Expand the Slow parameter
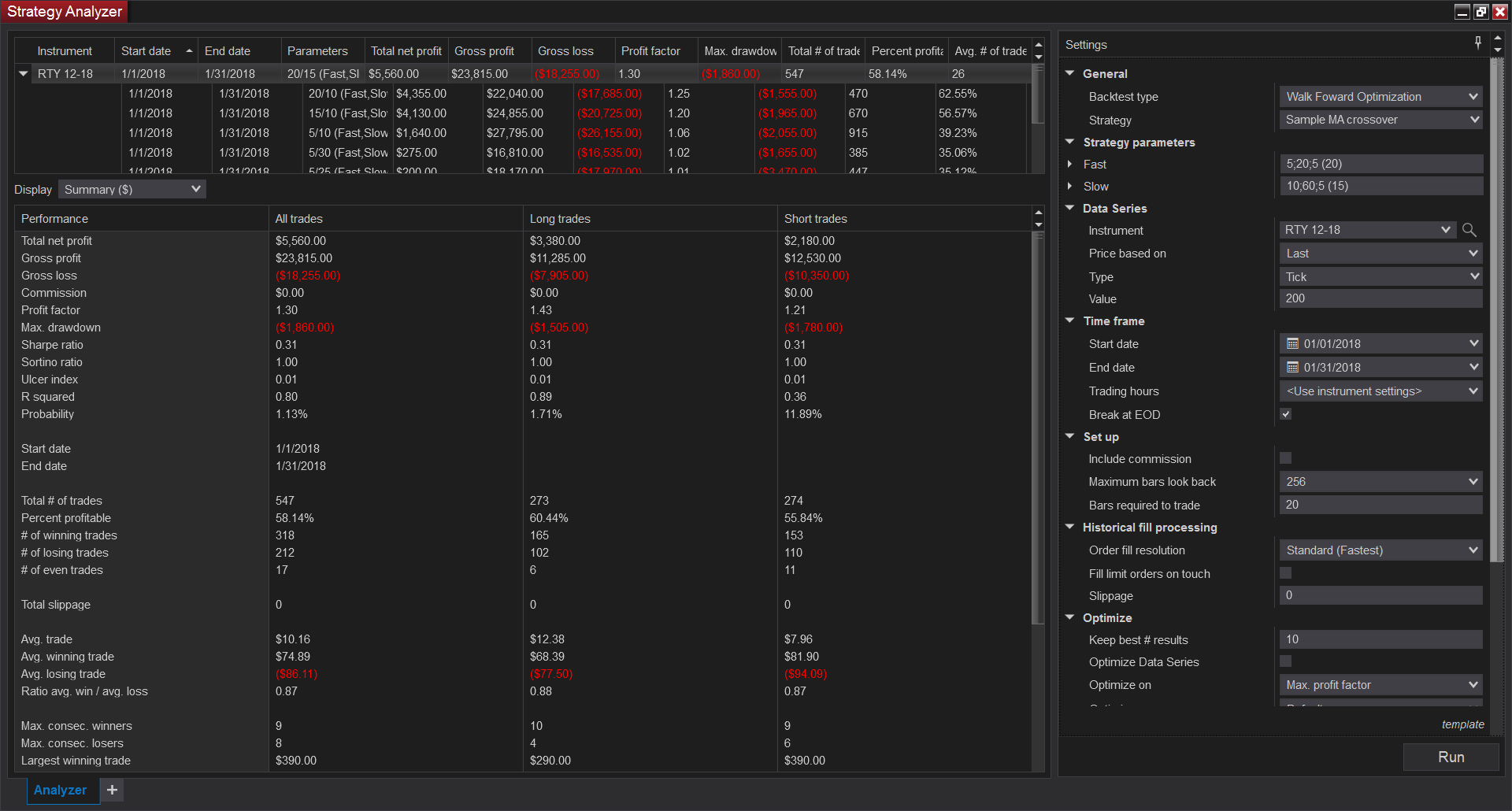1512x811 pixels. point(1069,187)
